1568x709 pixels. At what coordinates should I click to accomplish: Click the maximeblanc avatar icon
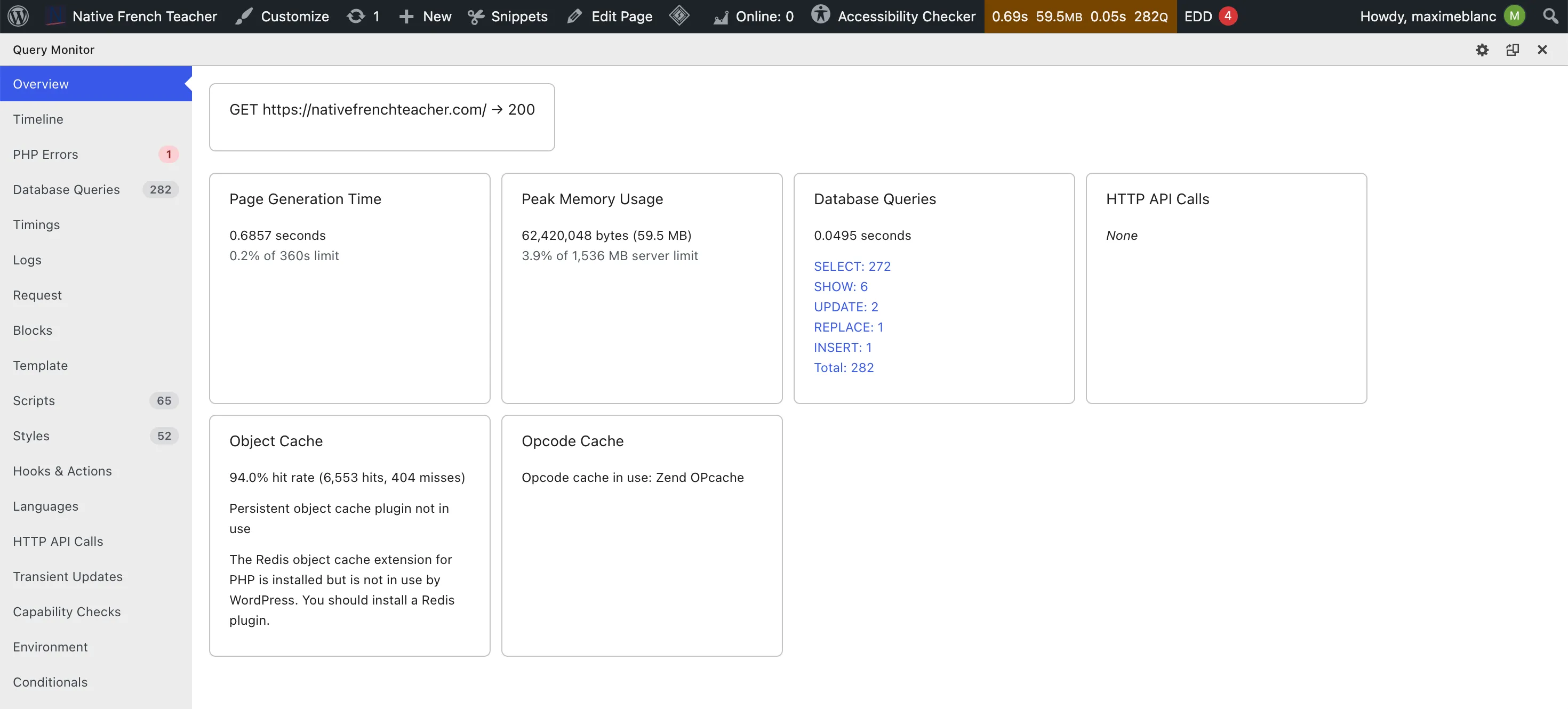coord(1515,16)
